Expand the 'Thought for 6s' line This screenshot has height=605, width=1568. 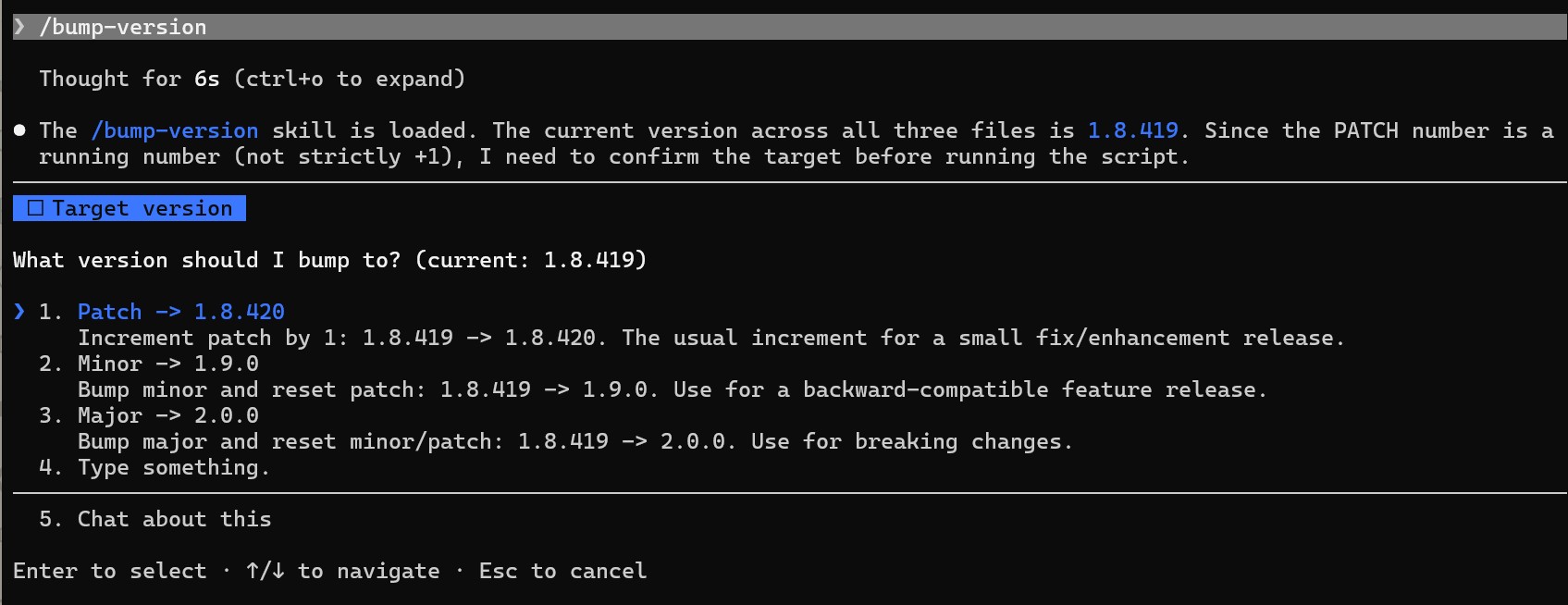(252, 79)
